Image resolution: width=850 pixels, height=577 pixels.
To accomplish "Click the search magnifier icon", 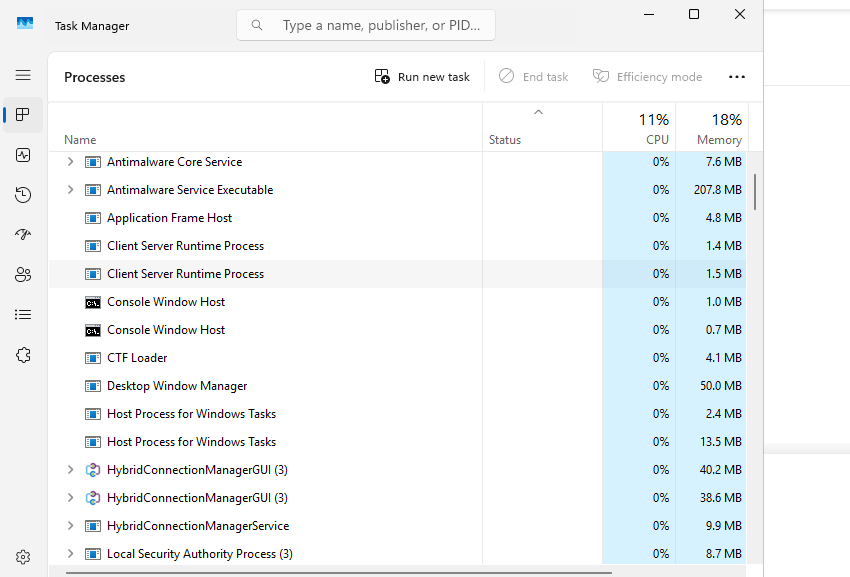I will 257,25.
